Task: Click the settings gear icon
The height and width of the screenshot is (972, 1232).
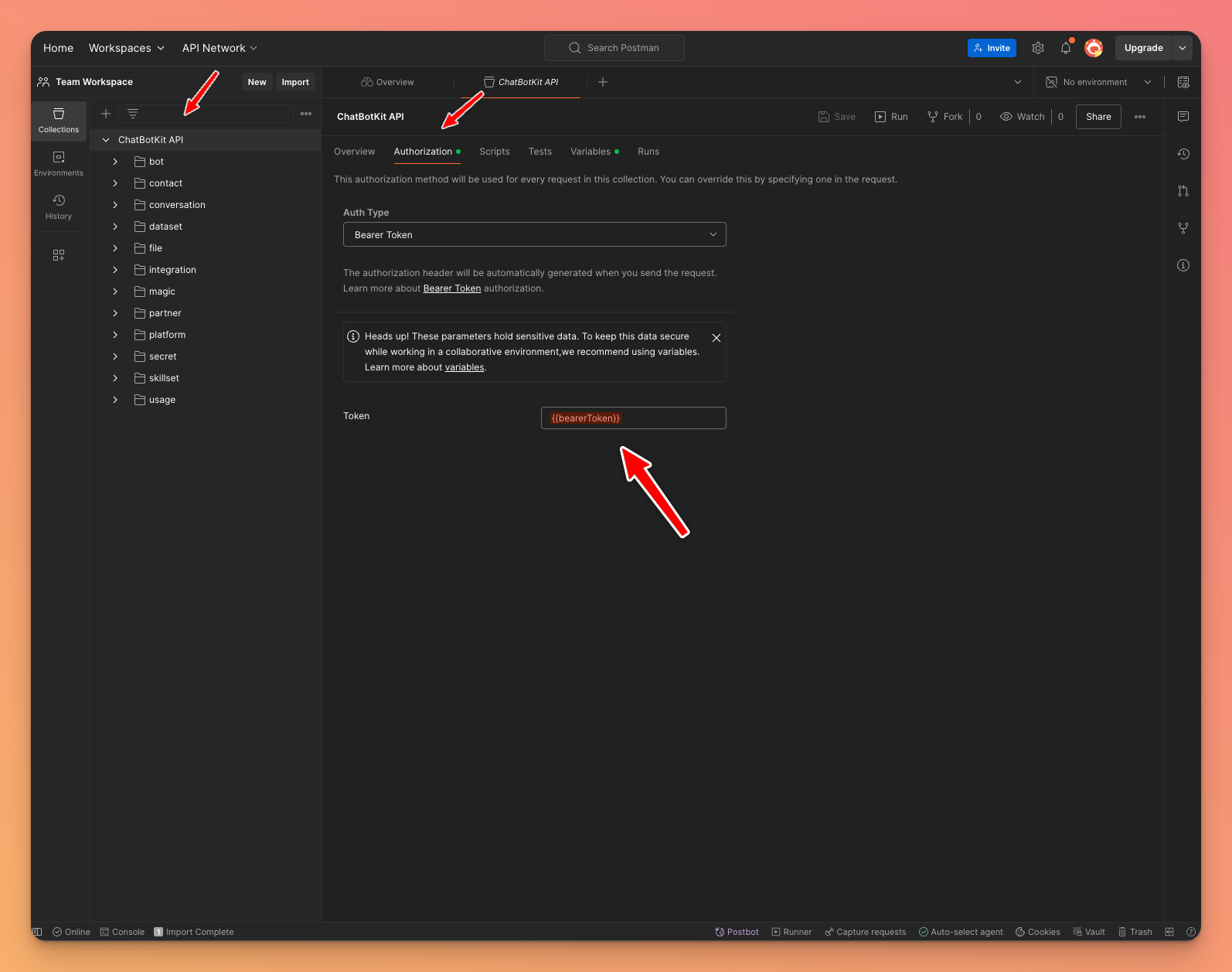Action: click(1038, 48)
